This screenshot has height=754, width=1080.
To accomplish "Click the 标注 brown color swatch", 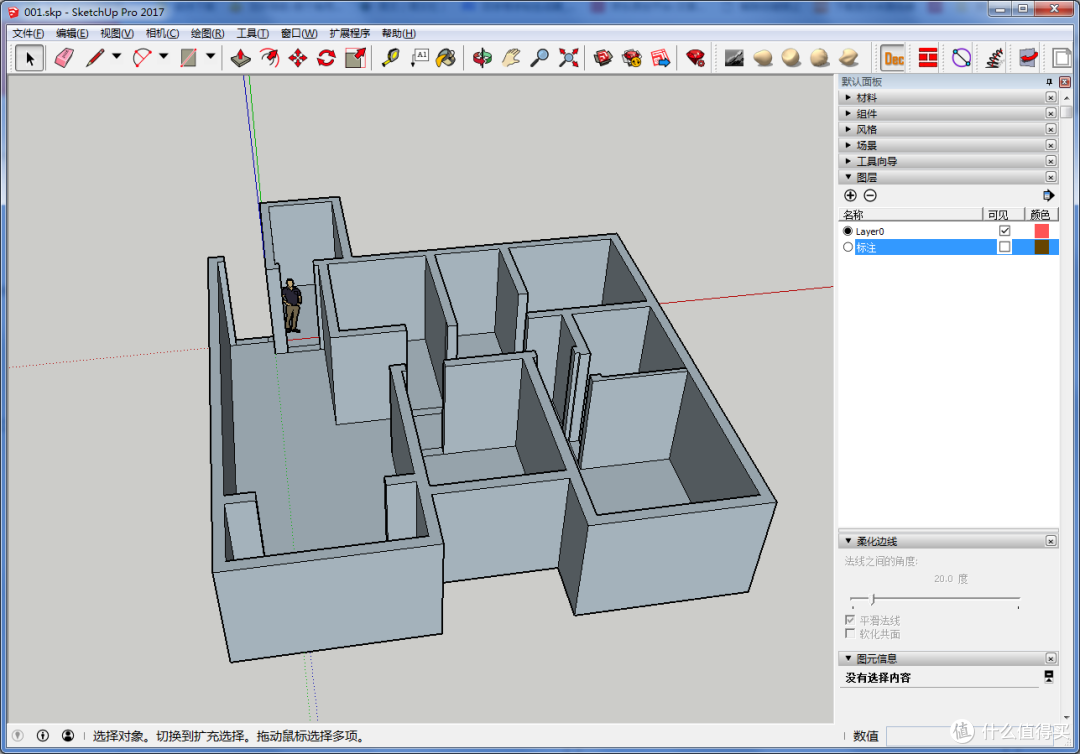I will pyautogui.click(x=1041, y=247).
